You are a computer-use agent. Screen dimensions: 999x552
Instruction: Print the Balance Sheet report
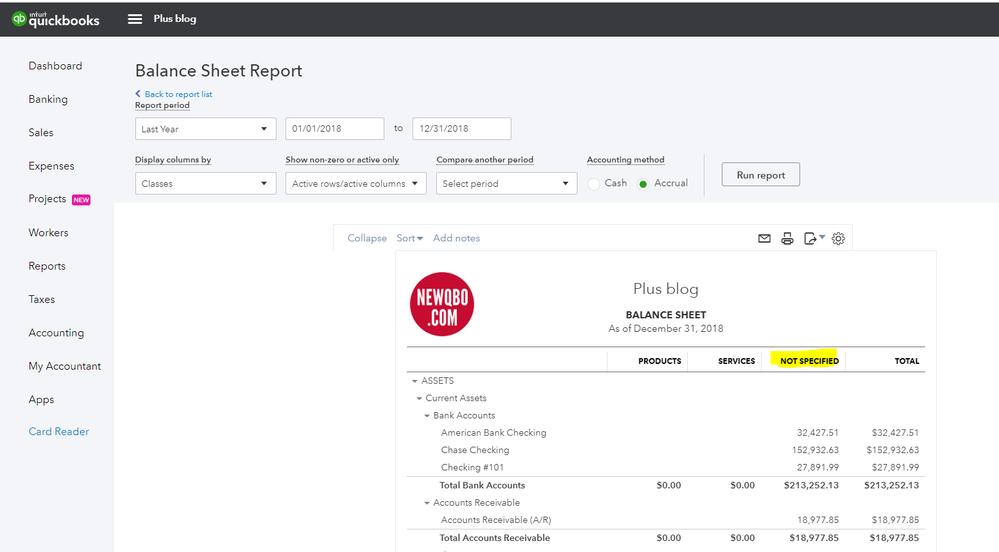(787, 238)
